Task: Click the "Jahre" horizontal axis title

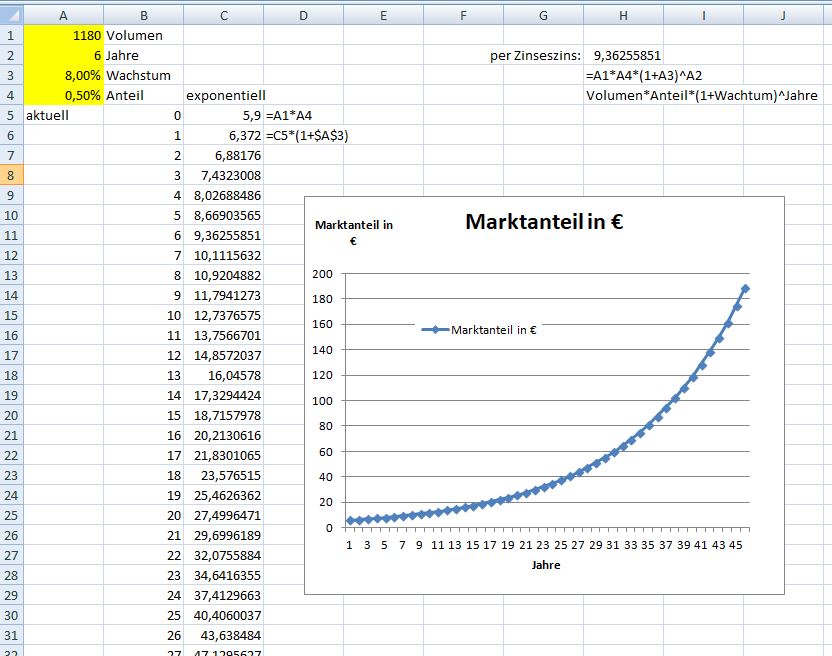Action: coord(545,565)
